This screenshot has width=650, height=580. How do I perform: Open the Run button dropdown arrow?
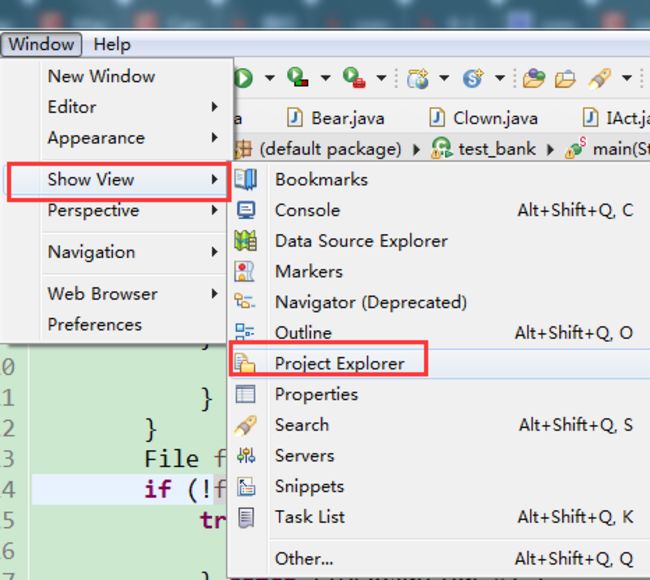(269, 78)
